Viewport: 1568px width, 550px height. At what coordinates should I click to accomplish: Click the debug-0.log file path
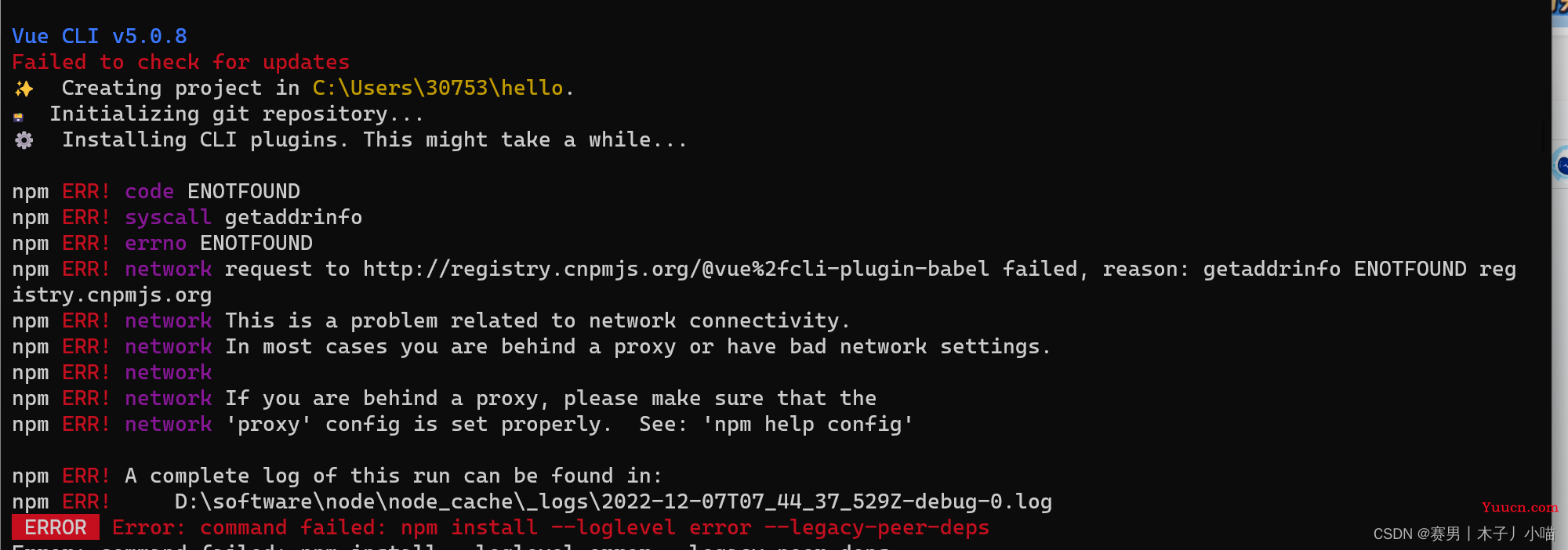[613, 501]
